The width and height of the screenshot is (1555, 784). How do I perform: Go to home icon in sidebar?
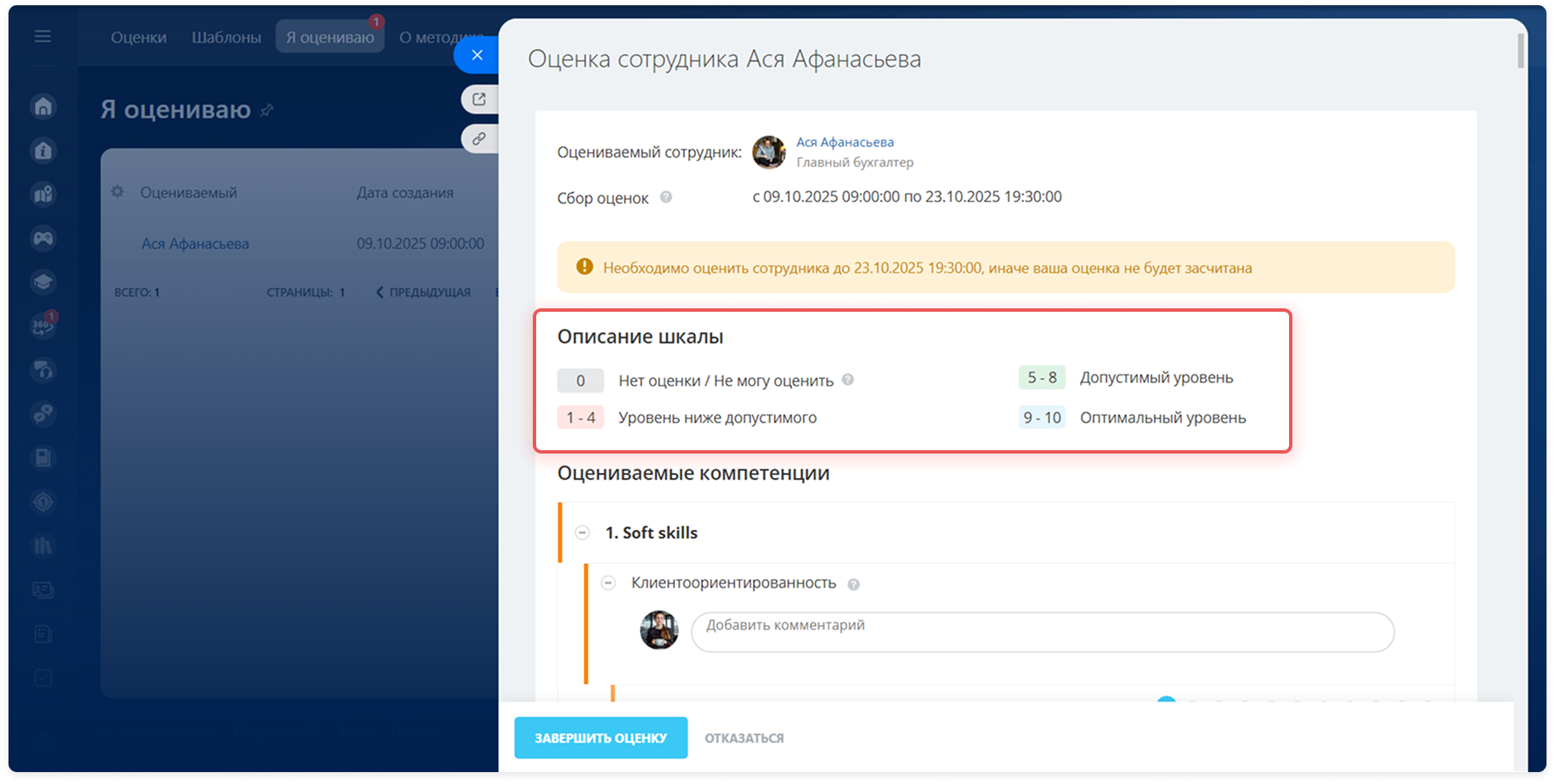pos(43,106)
